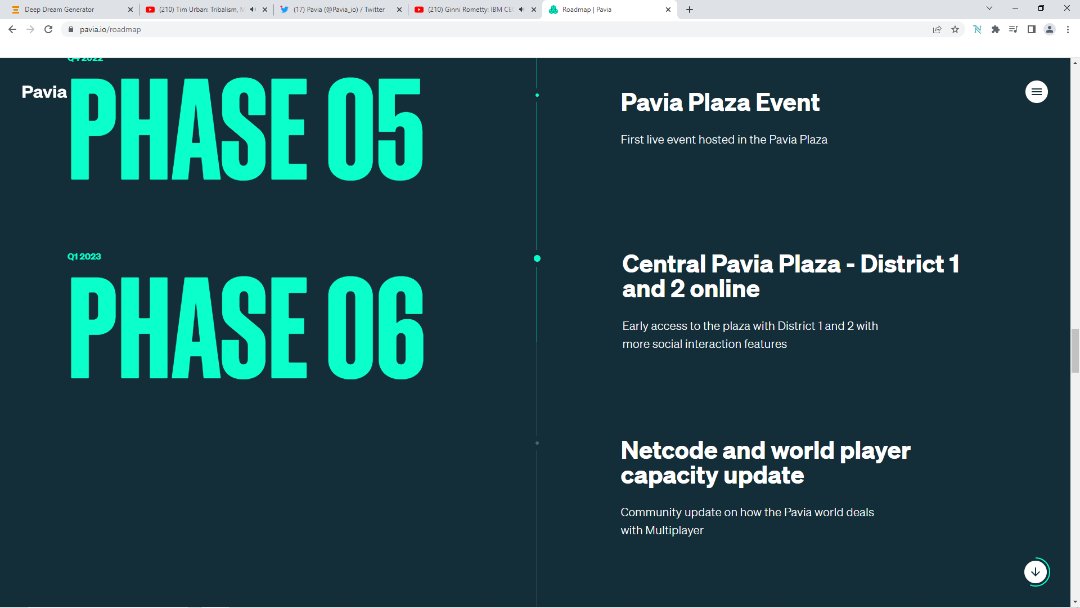Click the scrollbar down arrow
Screen dimensions: 1080x608
[x=1074, y=602]
